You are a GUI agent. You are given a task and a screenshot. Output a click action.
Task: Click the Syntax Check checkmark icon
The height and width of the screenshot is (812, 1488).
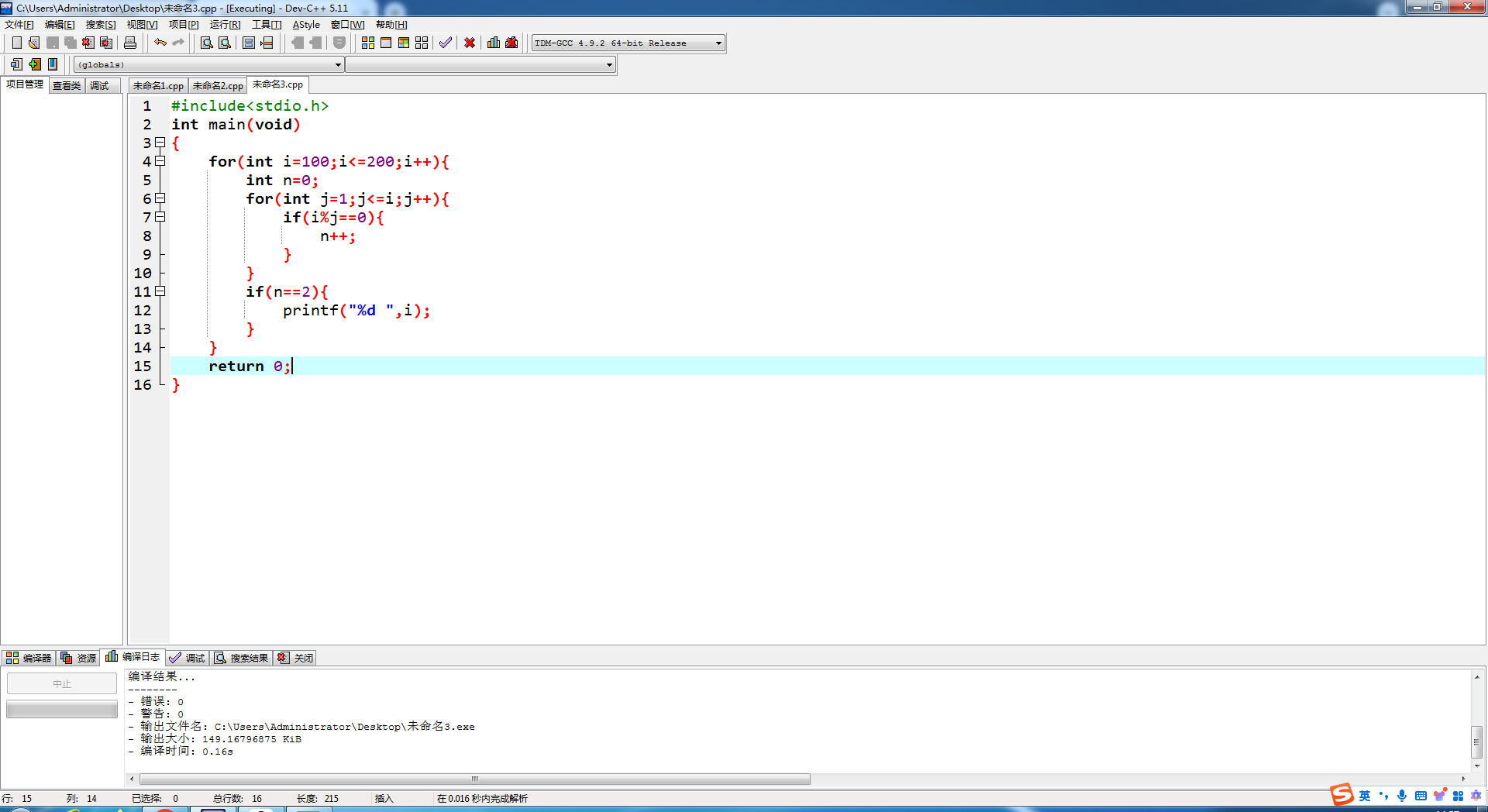[446, 43]
